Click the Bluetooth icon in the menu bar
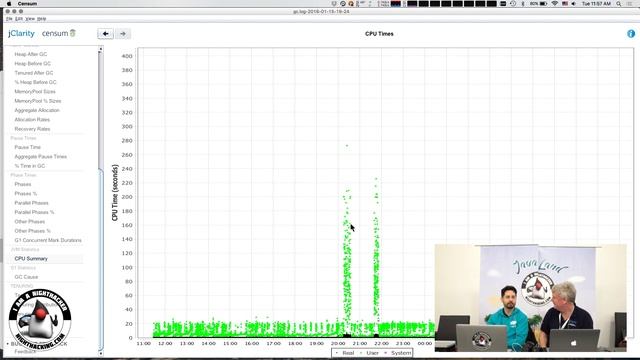 click(x=523, y=3)
